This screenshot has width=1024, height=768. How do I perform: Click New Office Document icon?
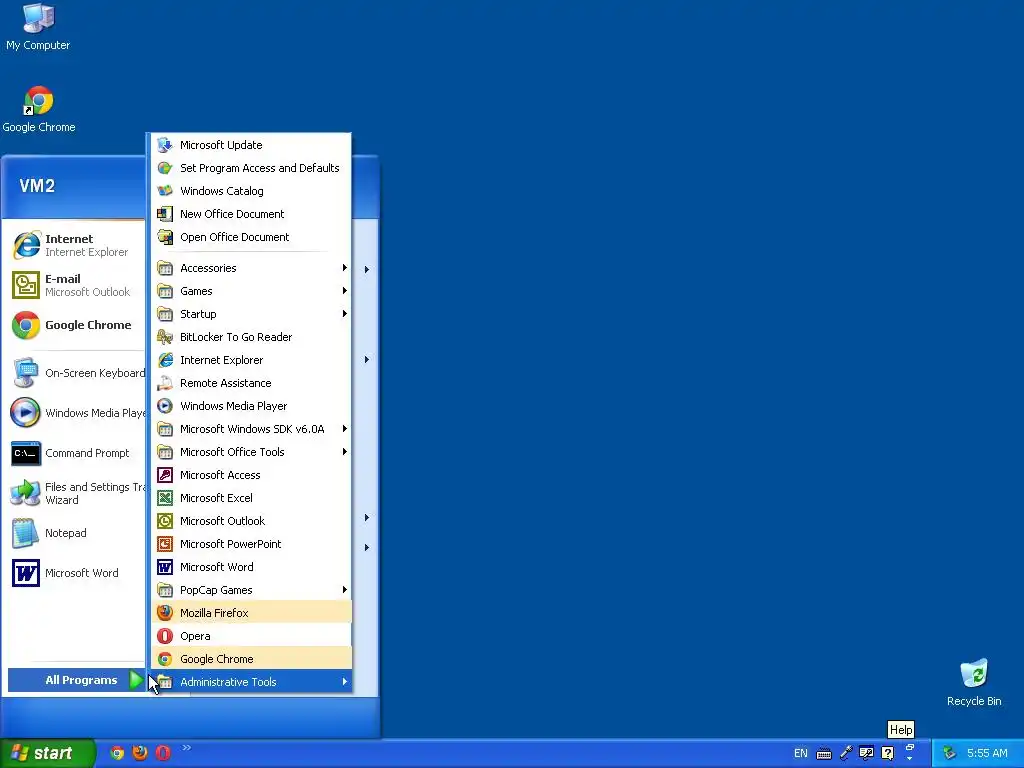(165, 214)
